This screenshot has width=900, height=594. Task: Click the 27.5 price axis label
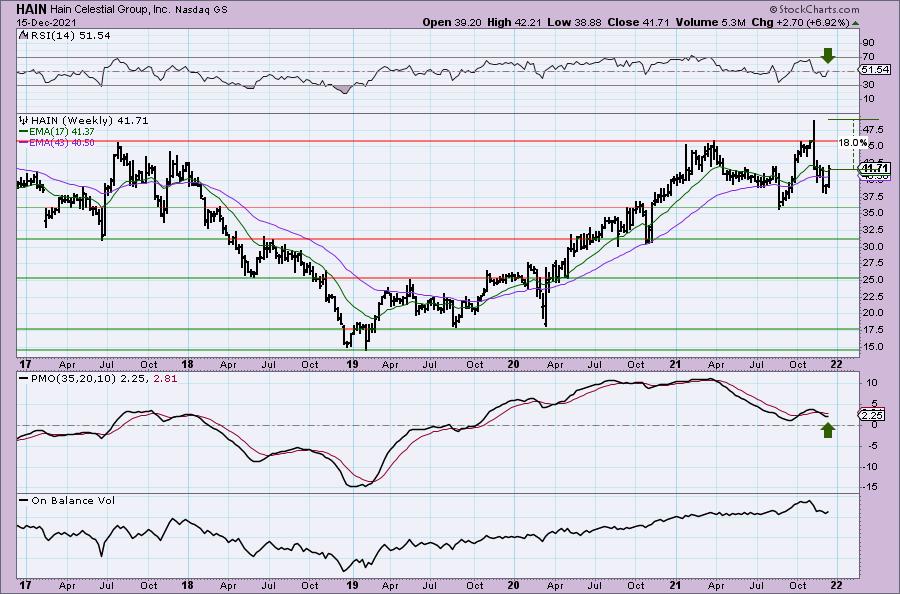pyautogui.click(x=872, y=263)
